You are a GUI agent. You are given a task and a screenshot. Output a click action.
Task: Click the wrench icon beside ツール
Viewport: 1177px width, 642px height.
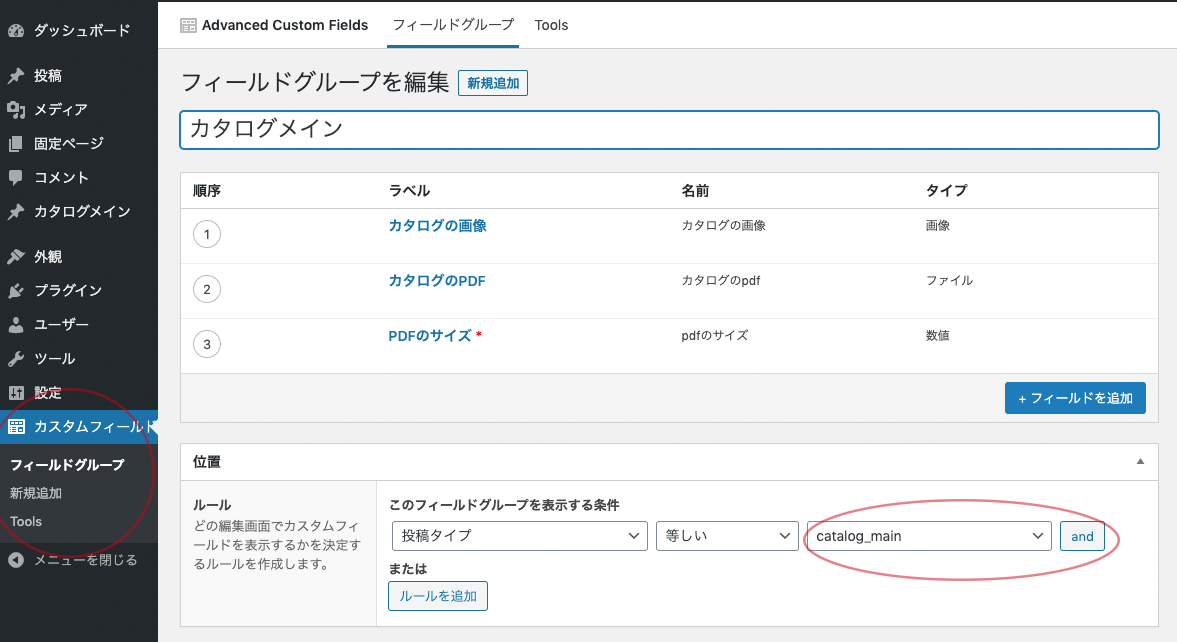pos(16,359)
